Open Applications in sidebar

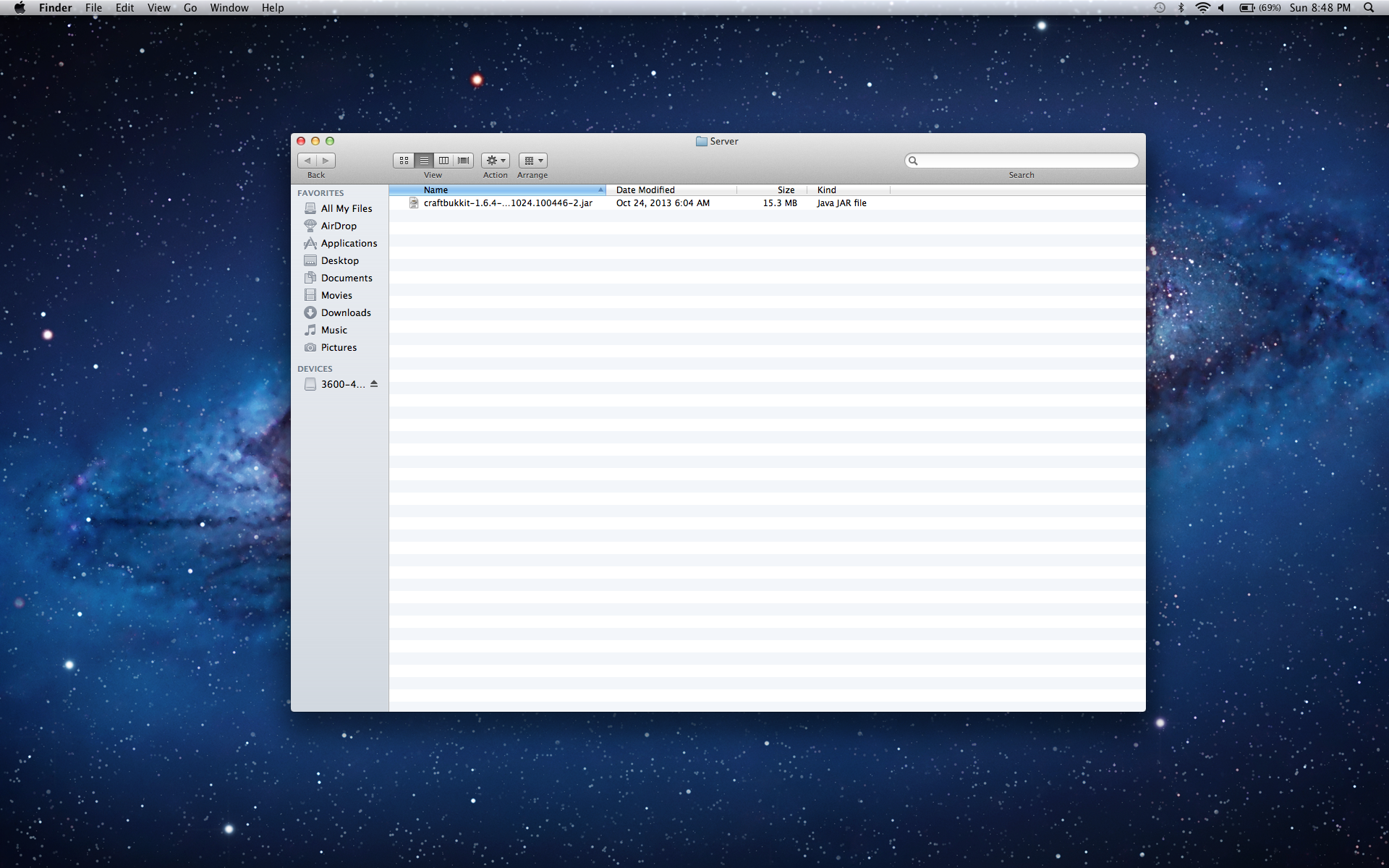(x=339, y=243)
